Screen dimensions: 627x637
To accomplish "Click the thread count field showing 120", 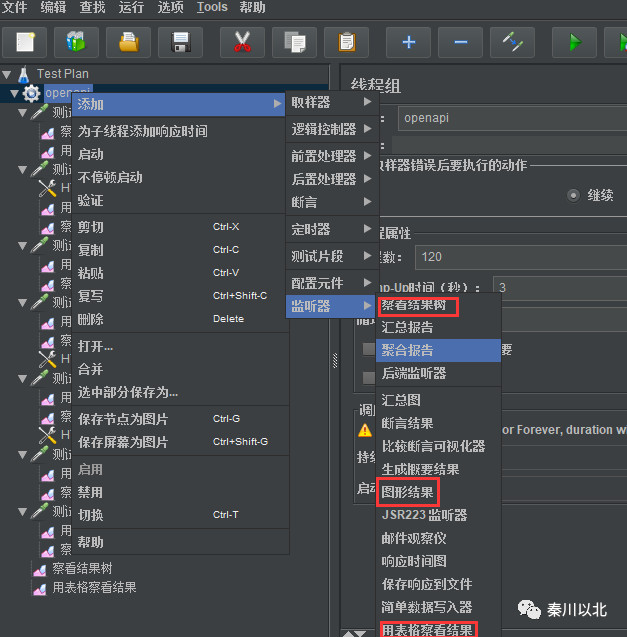I will click(x=521, y=257).
